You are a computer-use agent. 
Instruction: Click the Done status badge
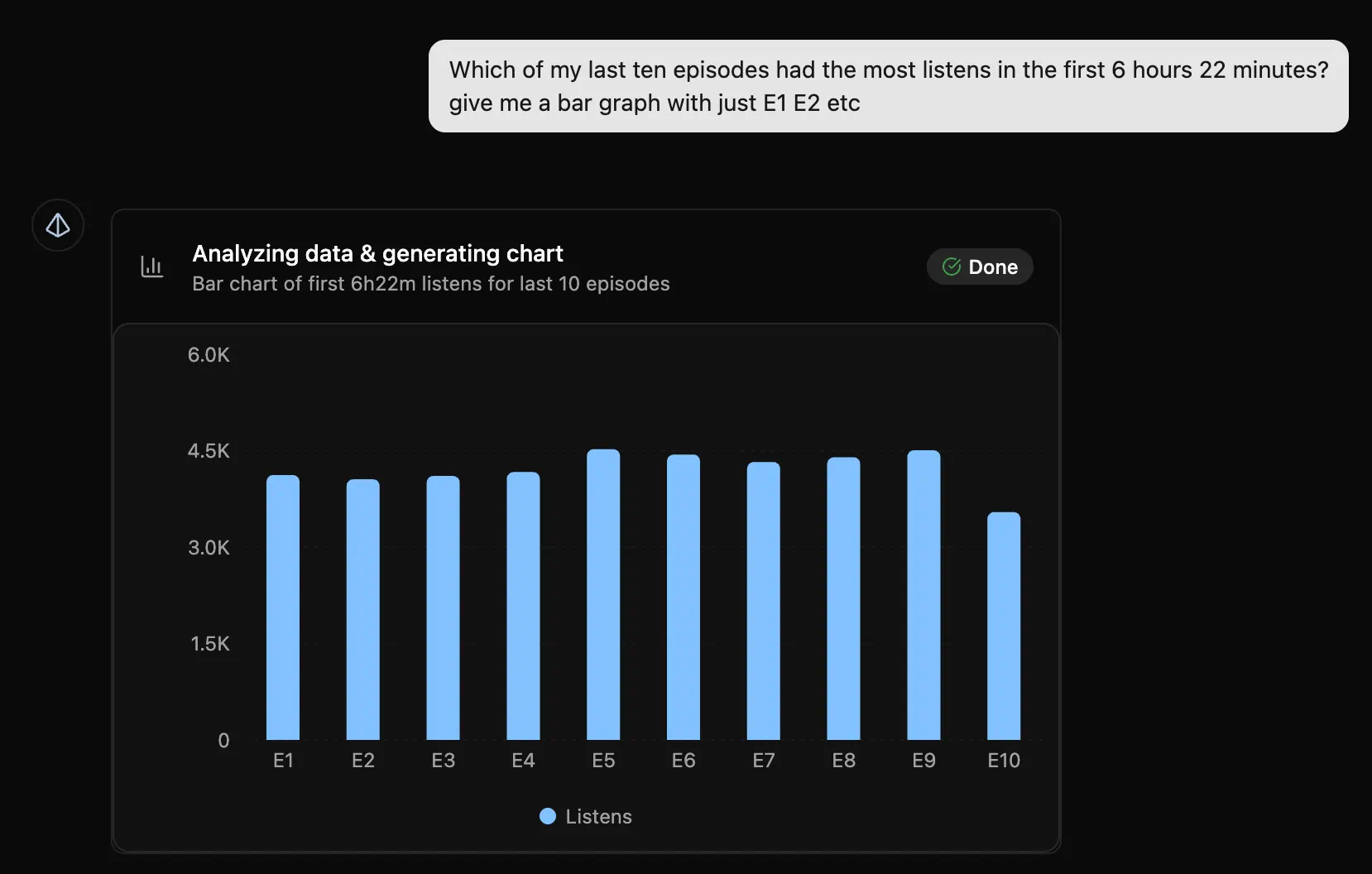[x=980, y=267]
